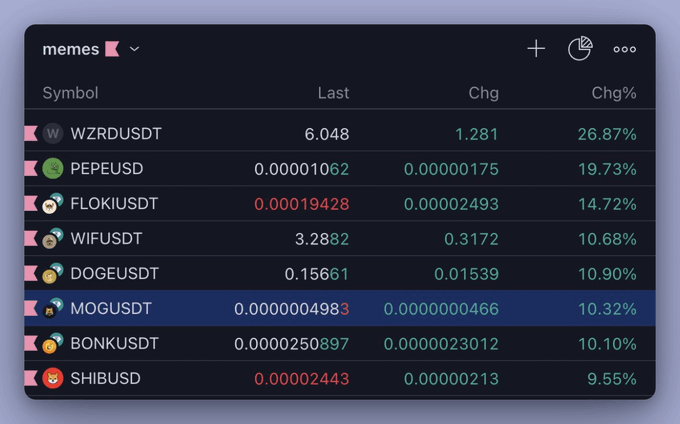Select the WIFUSDT symbol name

click(106, 238)
